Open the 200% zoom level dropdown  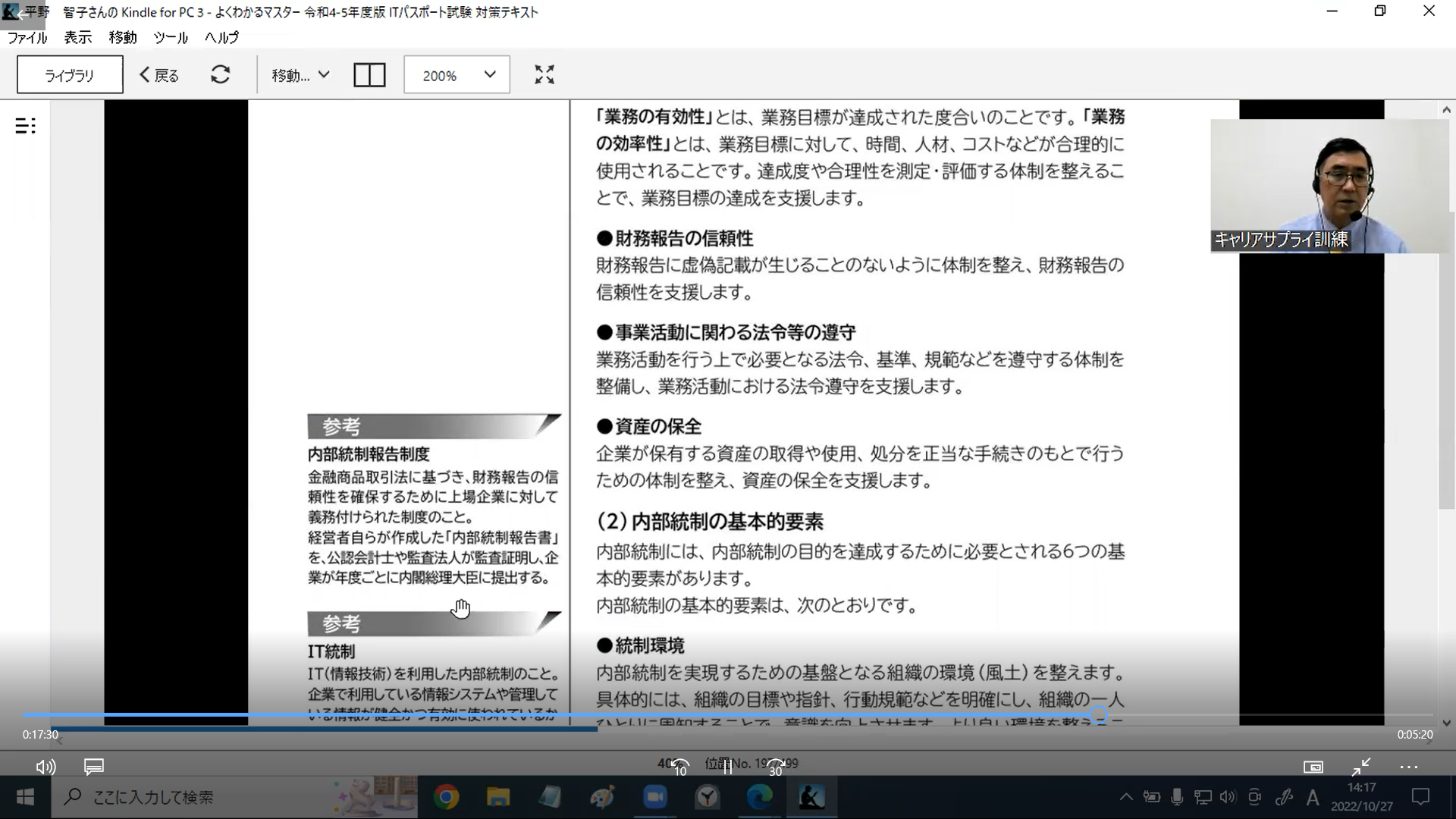(457, 74)
